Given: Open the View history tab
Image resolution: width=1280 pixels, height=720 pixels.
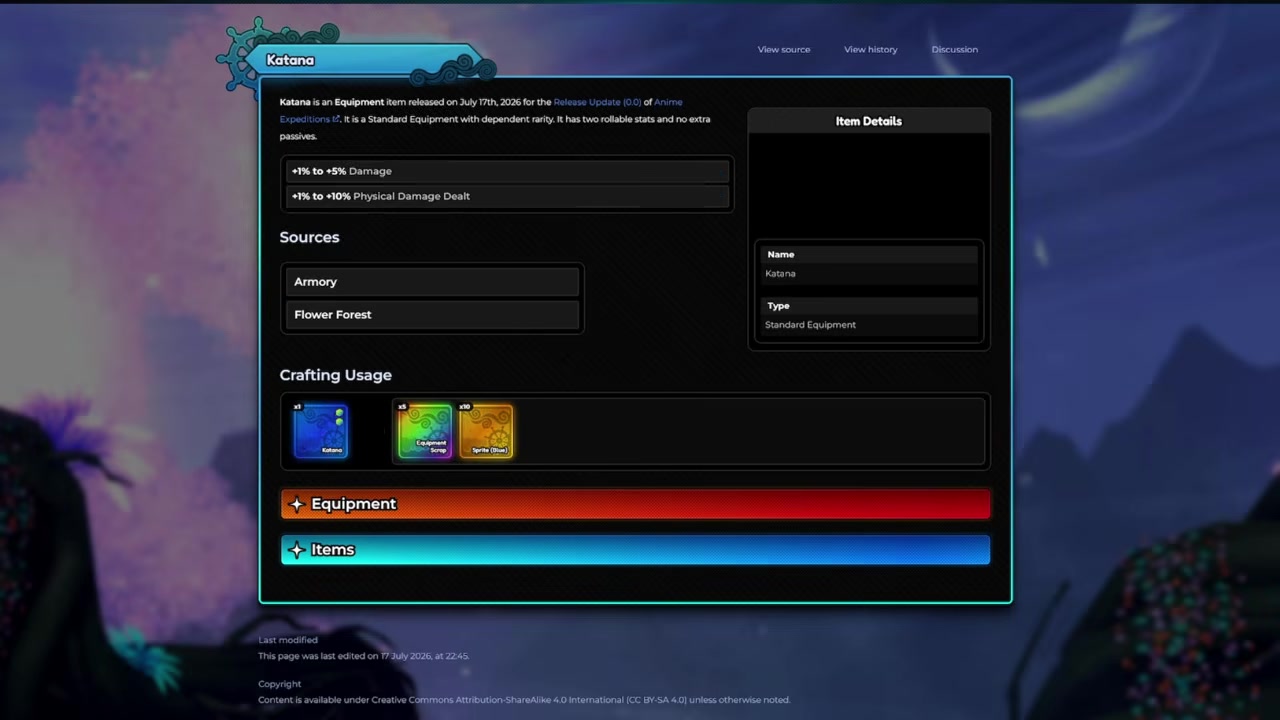Looking at the screenshot, I should coord(871,49).
